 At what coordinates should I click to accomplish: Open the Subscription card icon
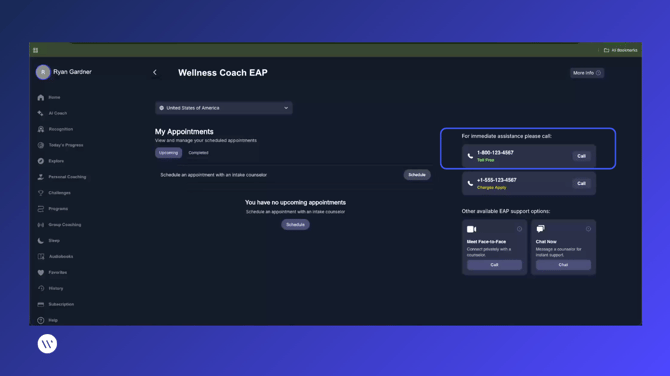41,304
